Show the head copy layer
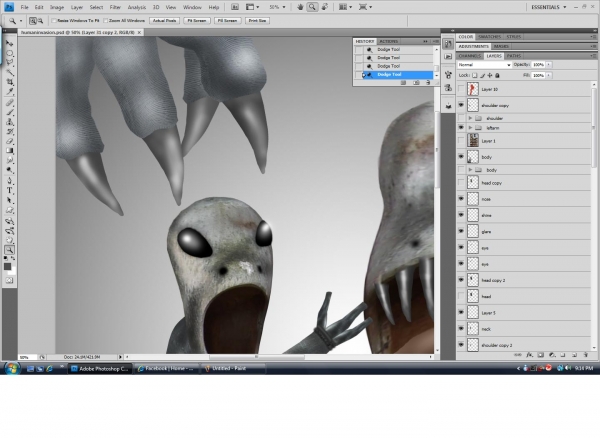 click(x=461, y=183)
